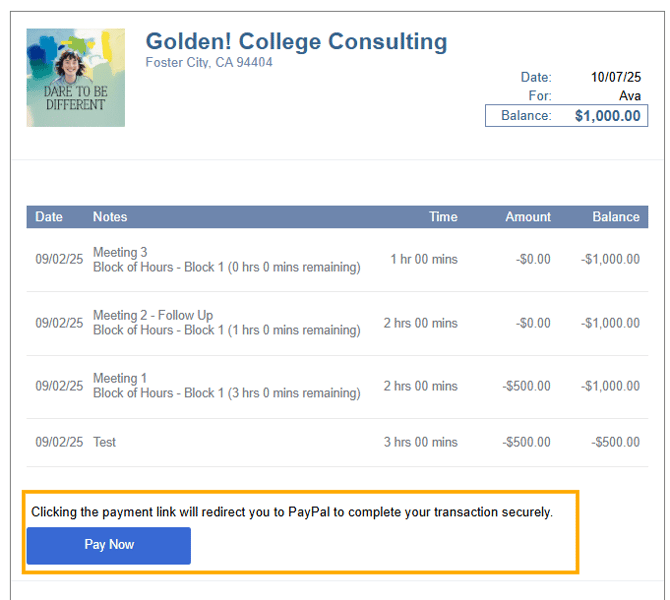The width and height of the screenshot is (670, 600).
Task: Click the Time column header
Action: pos(442,217)
